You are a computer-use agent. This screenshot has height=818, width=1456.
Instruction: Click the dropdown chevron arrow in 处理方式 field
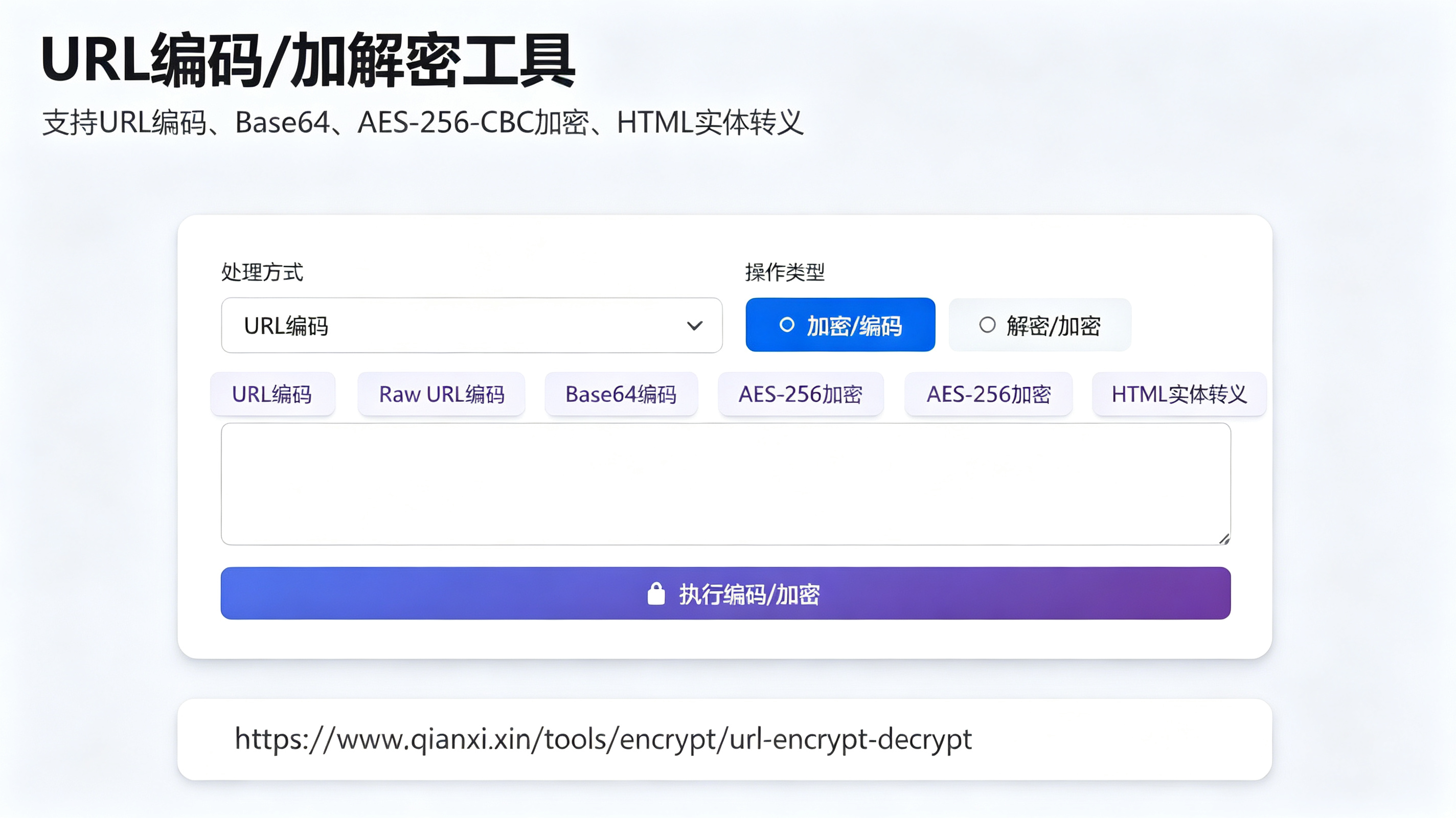pyautogui.click(x=695, y=326)
